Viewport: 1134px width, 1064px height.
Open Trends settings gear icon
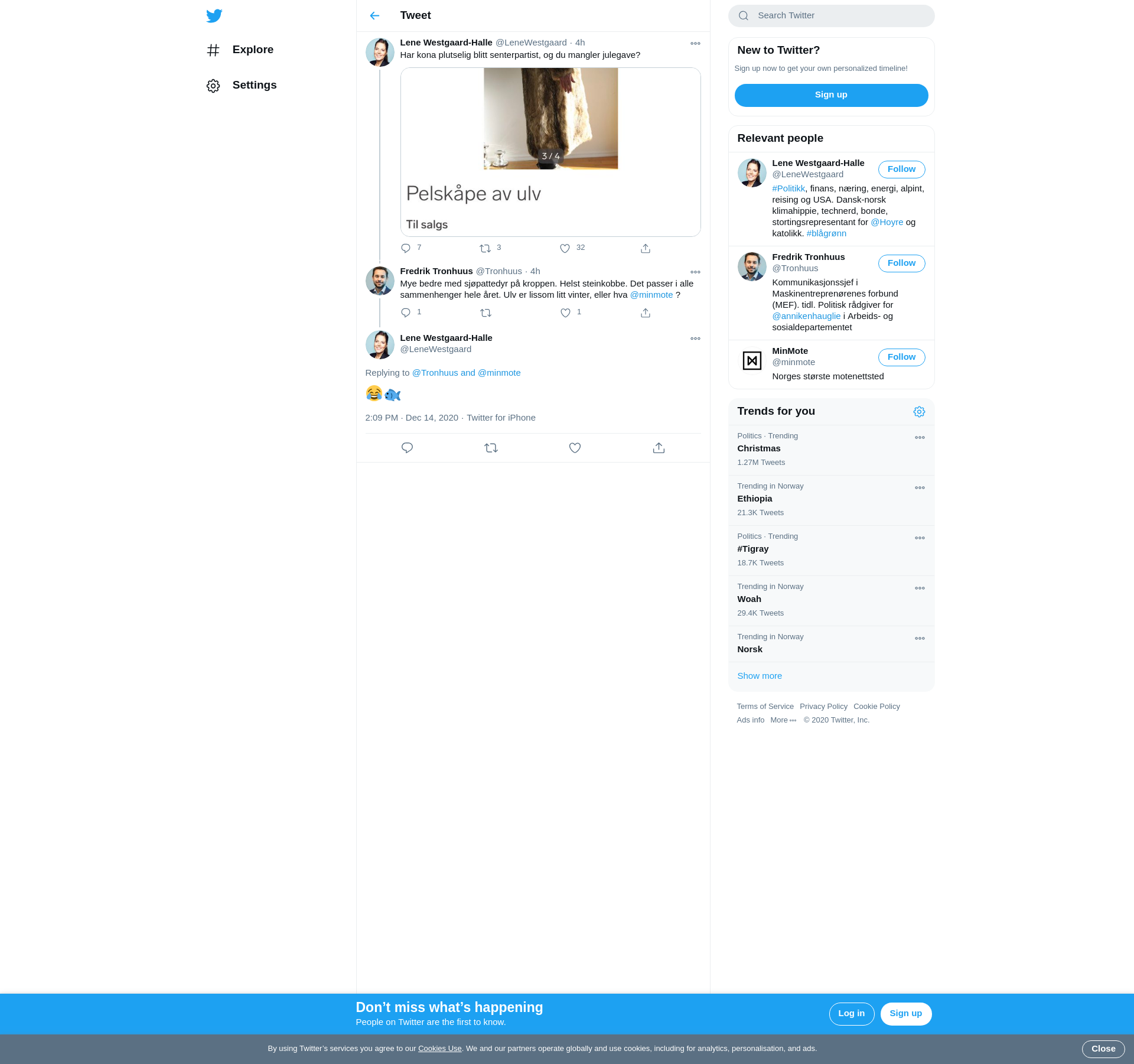[x=919, y=412]
